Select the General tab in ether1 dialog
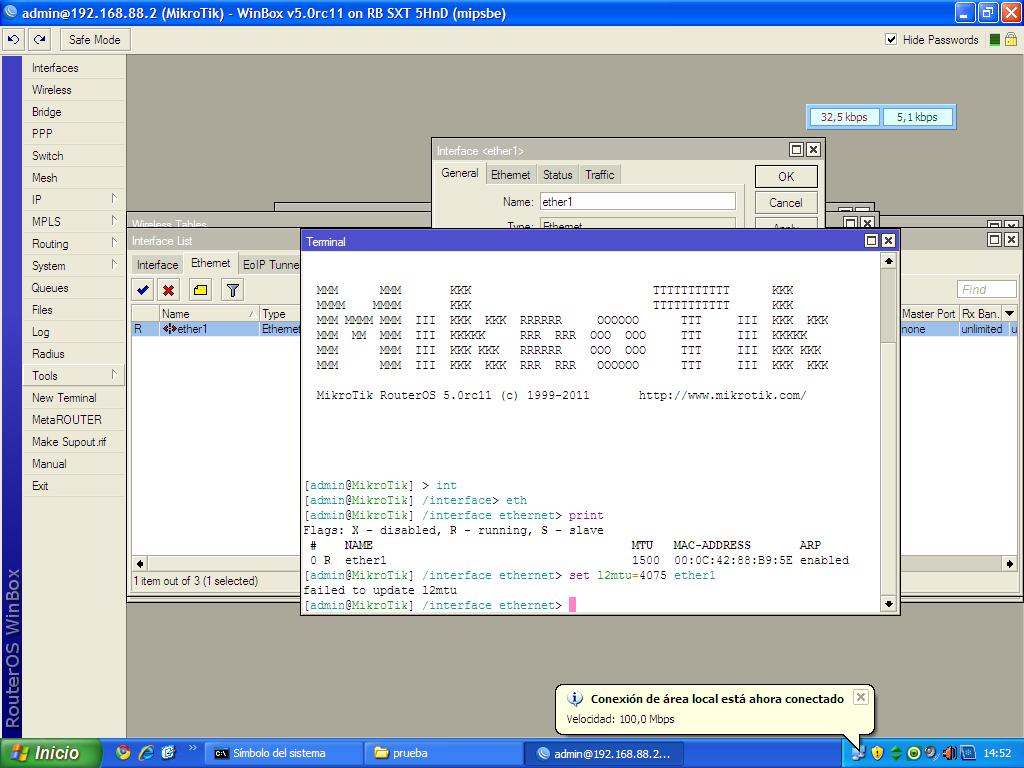The height and width of the screenshot is (768, 1024). click(x=460, y=173)
